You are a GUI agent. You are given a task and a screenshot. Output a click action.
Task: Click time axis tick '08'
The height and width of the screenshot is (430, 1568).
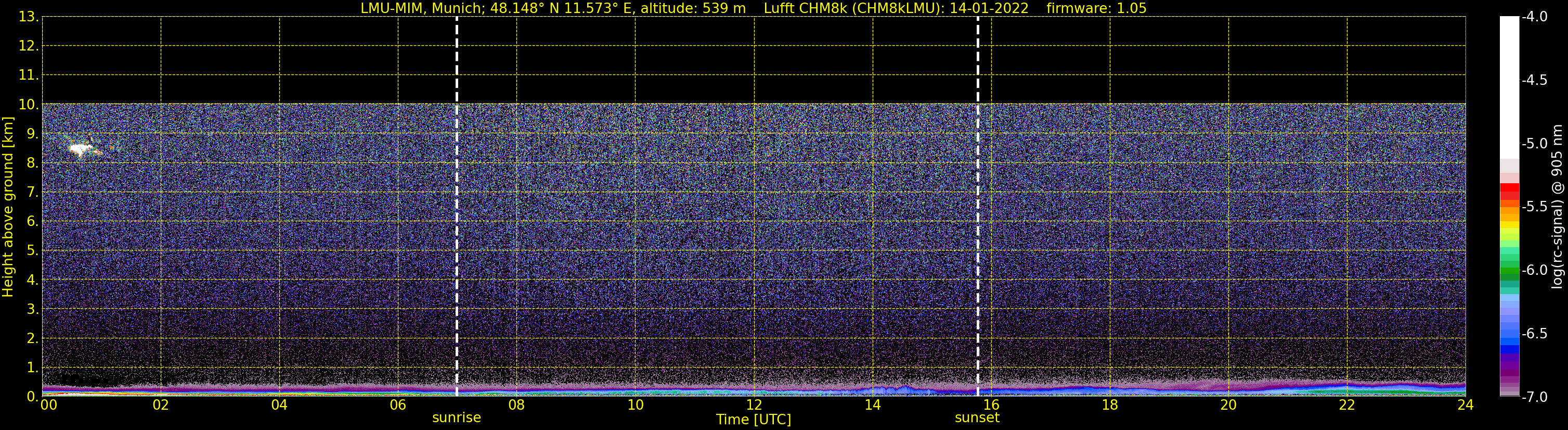click(517, 405)
